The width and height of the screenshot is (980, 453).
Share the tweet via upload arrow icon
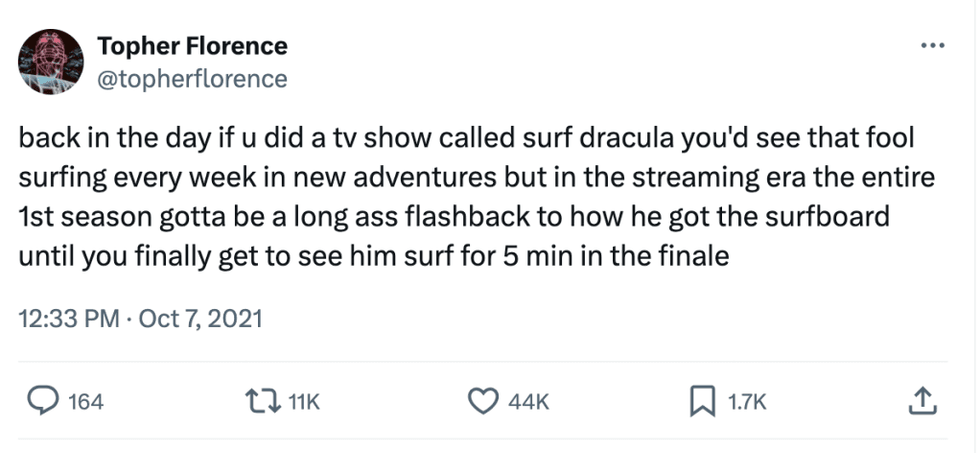pyautogui.click(x=921, y=402)
